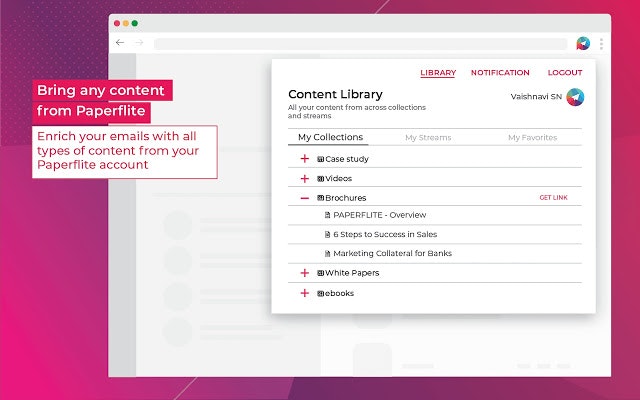Click the White Papers collection name
640x400 pixels.
(352, 273)
